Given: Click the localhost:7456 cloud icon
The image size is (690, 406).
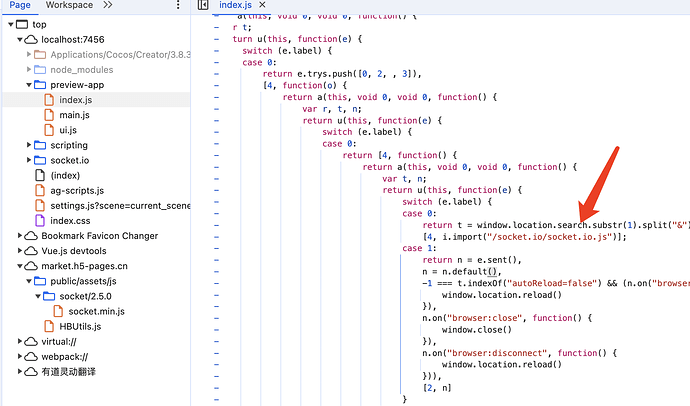Looking at the screenshot, I should pyautogui.click(x=31, y=40).
